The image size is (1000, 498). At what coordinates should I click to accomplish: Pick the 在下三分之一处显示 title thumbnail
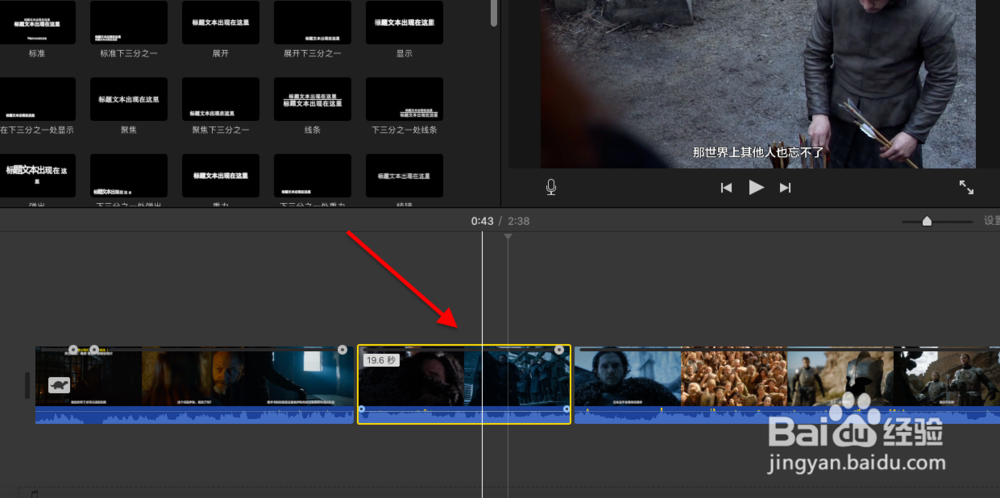[37, 99]
